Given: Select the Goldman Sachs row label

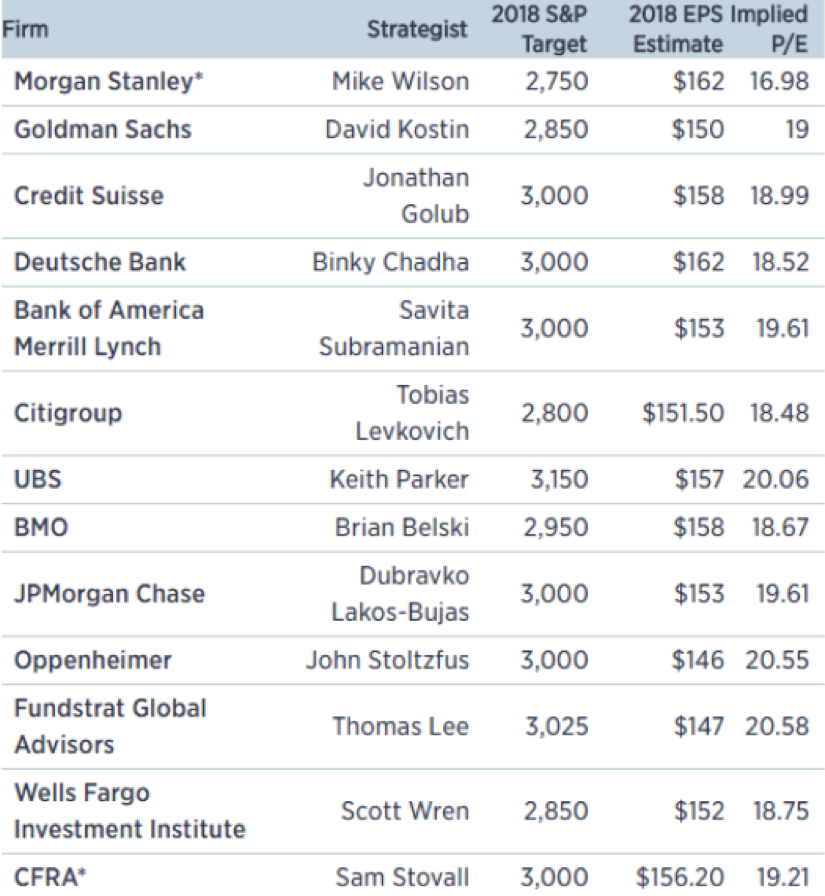Looking at the screenshot, I should tap(102, 130).
